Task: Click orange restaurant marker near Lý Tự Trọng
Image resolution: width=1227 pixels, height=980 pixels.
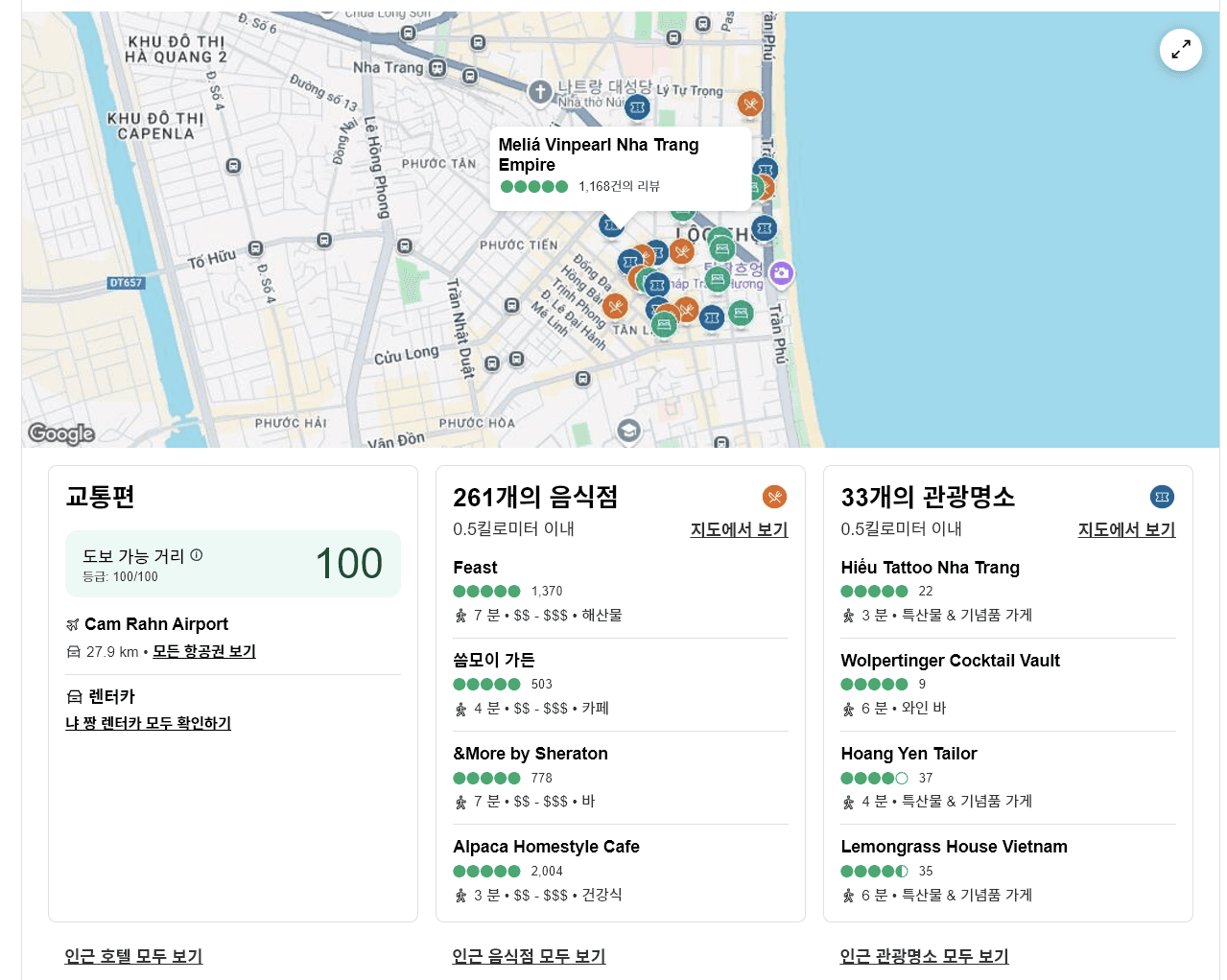Action: 750,104
